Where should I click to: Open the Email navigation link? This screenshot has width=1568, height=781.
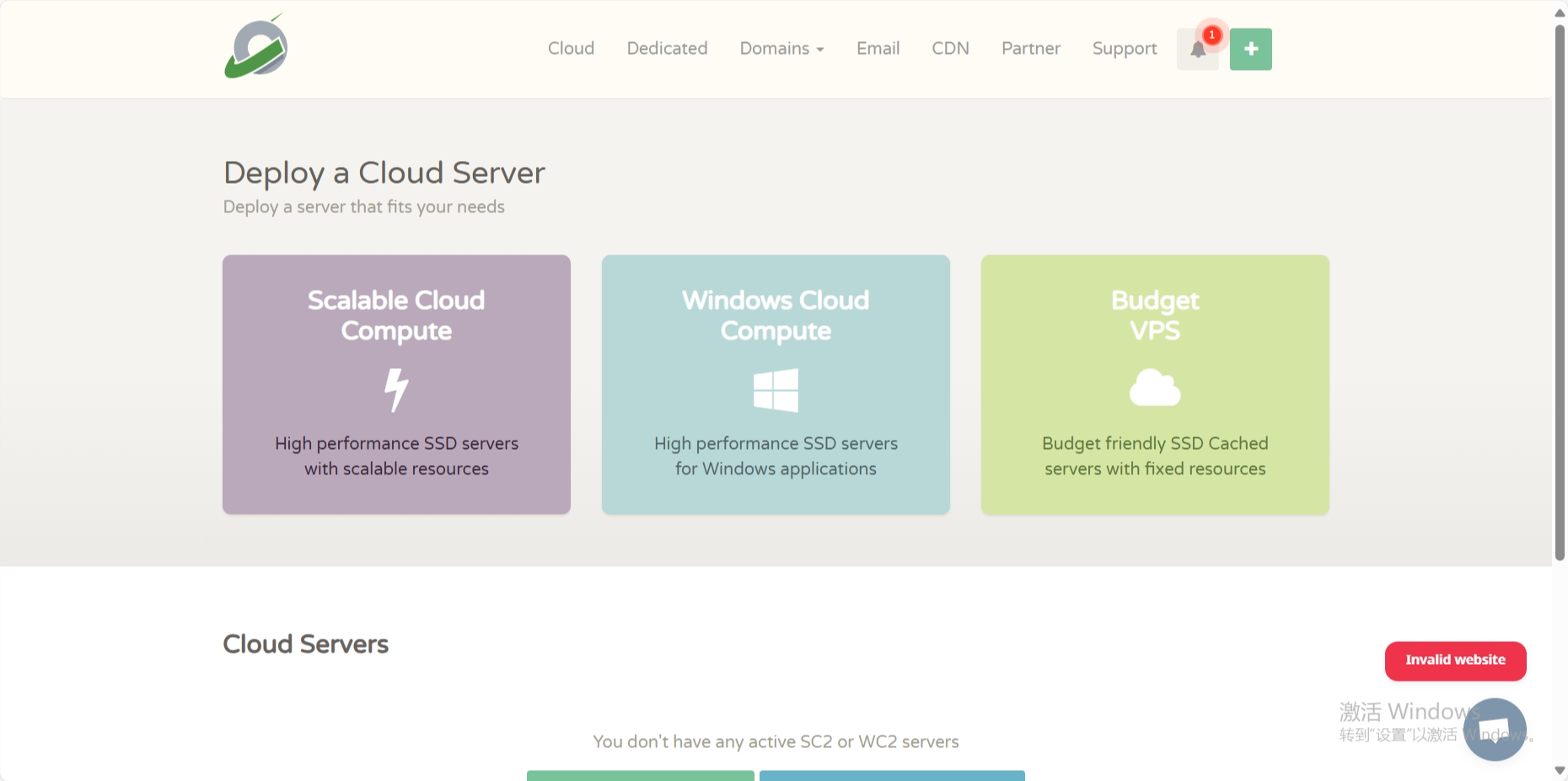pos(878,49)
